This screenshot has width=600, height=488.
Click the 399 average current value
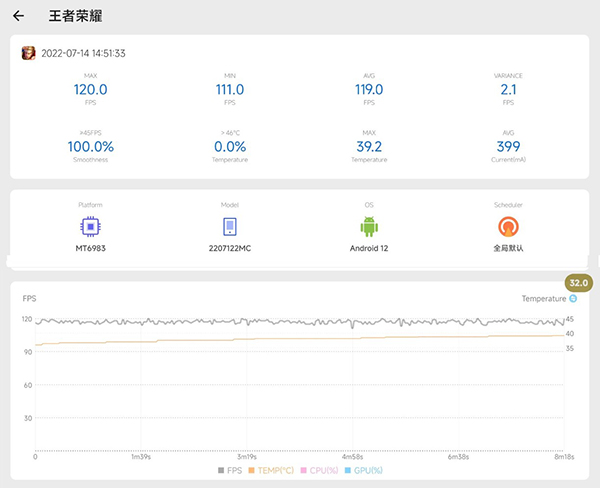[509, 147]
